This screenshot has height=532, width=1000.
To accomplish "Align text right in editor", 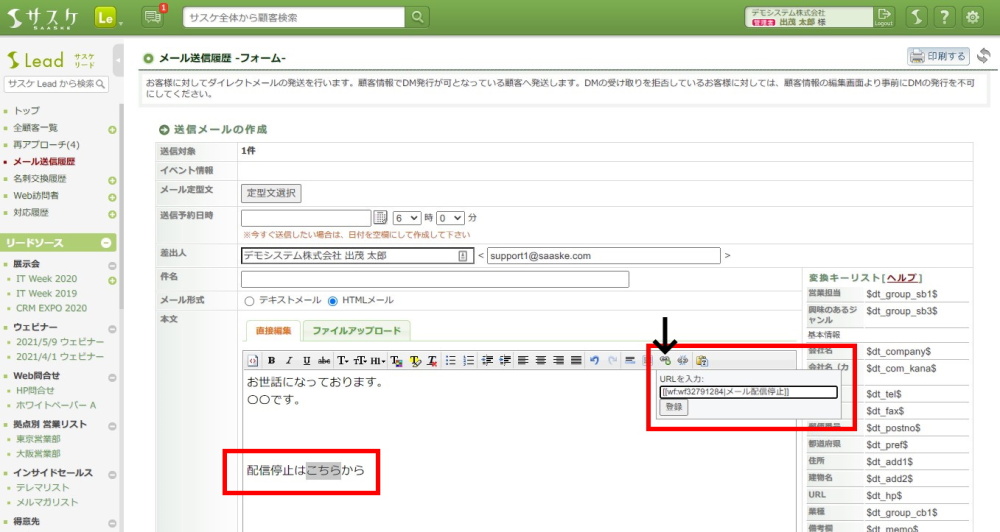I will coord(559,360).
